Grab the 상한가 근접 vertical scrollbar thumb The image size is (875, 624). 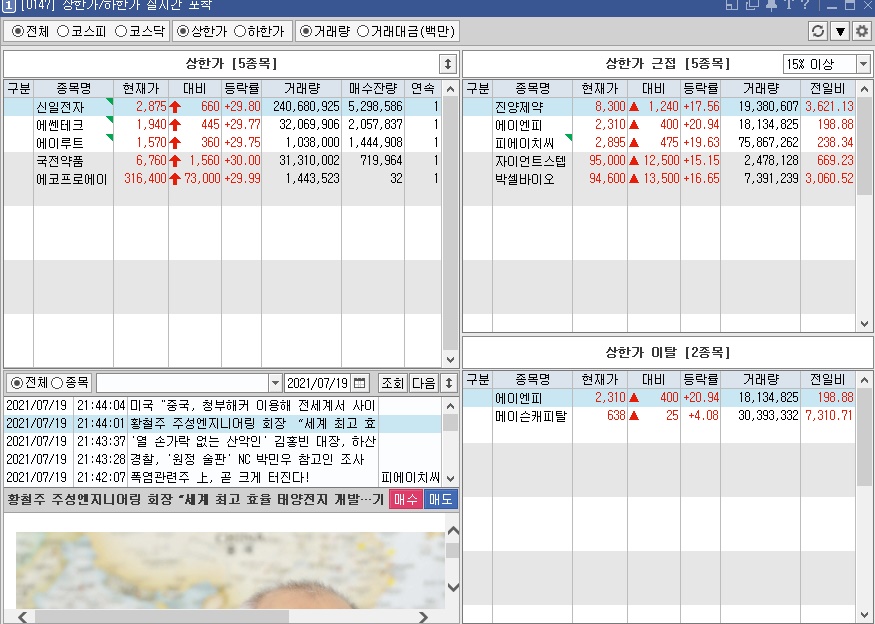click(x=864, y=146)
